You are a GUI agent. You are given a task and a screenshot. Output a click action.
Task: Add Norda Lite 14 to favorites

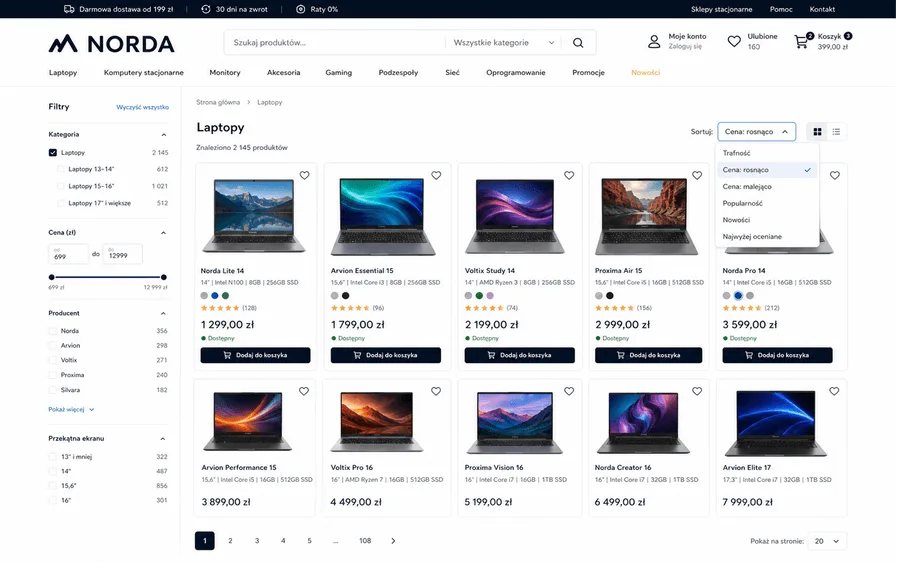[304, 176]
